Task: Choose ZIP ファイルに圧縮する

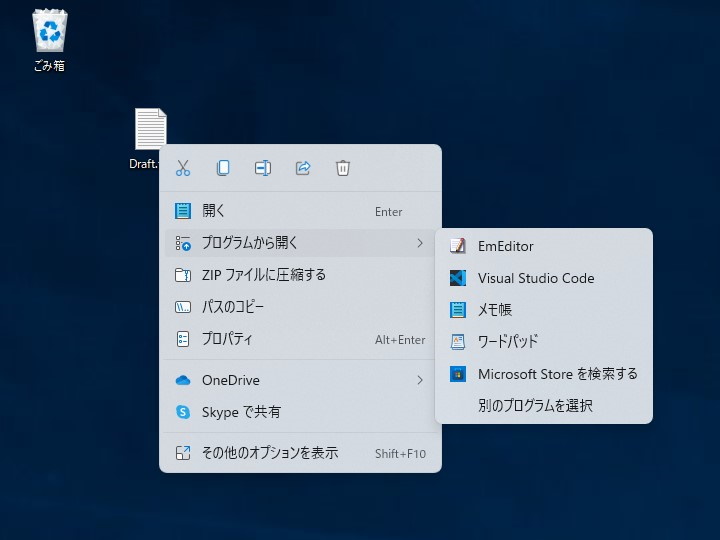Action: 300,275
